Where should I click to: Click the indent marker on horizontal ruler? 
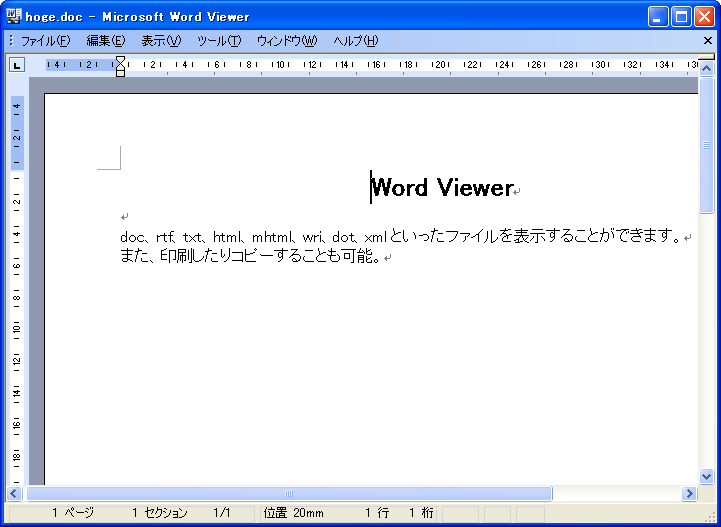pyautogui.click(x=120, y=66)
